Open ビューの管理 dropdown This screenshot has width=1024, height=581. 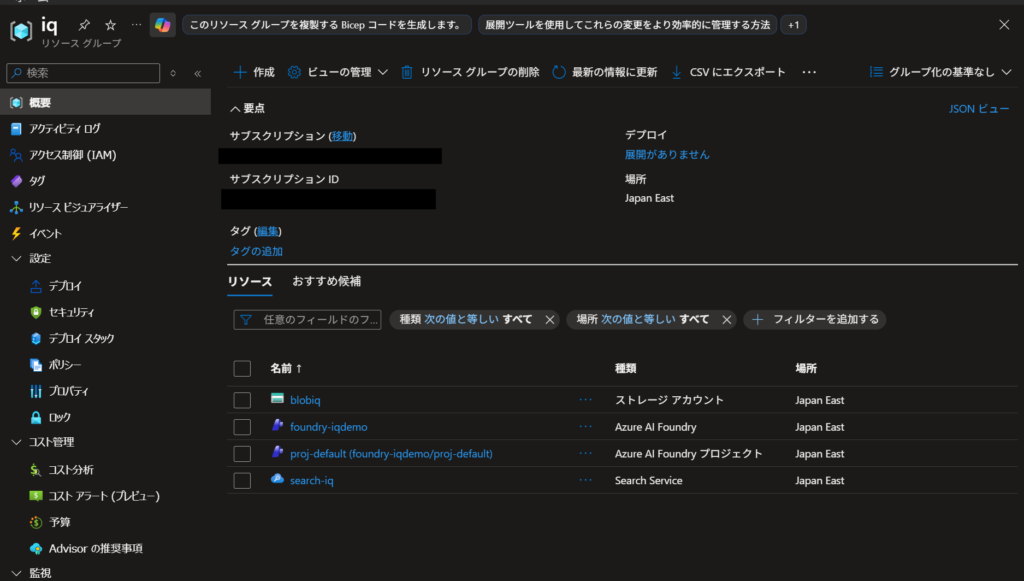coord(337,72)
